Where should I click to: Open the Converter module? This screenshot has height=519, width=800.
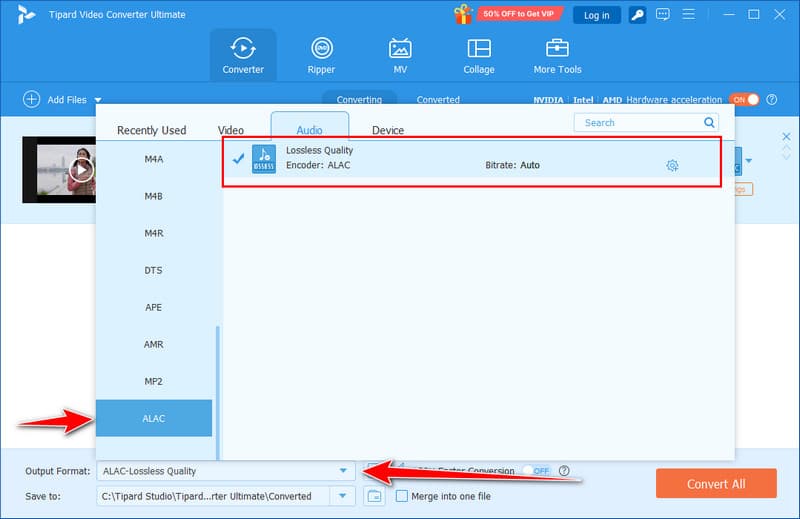(x=243, y=55)
